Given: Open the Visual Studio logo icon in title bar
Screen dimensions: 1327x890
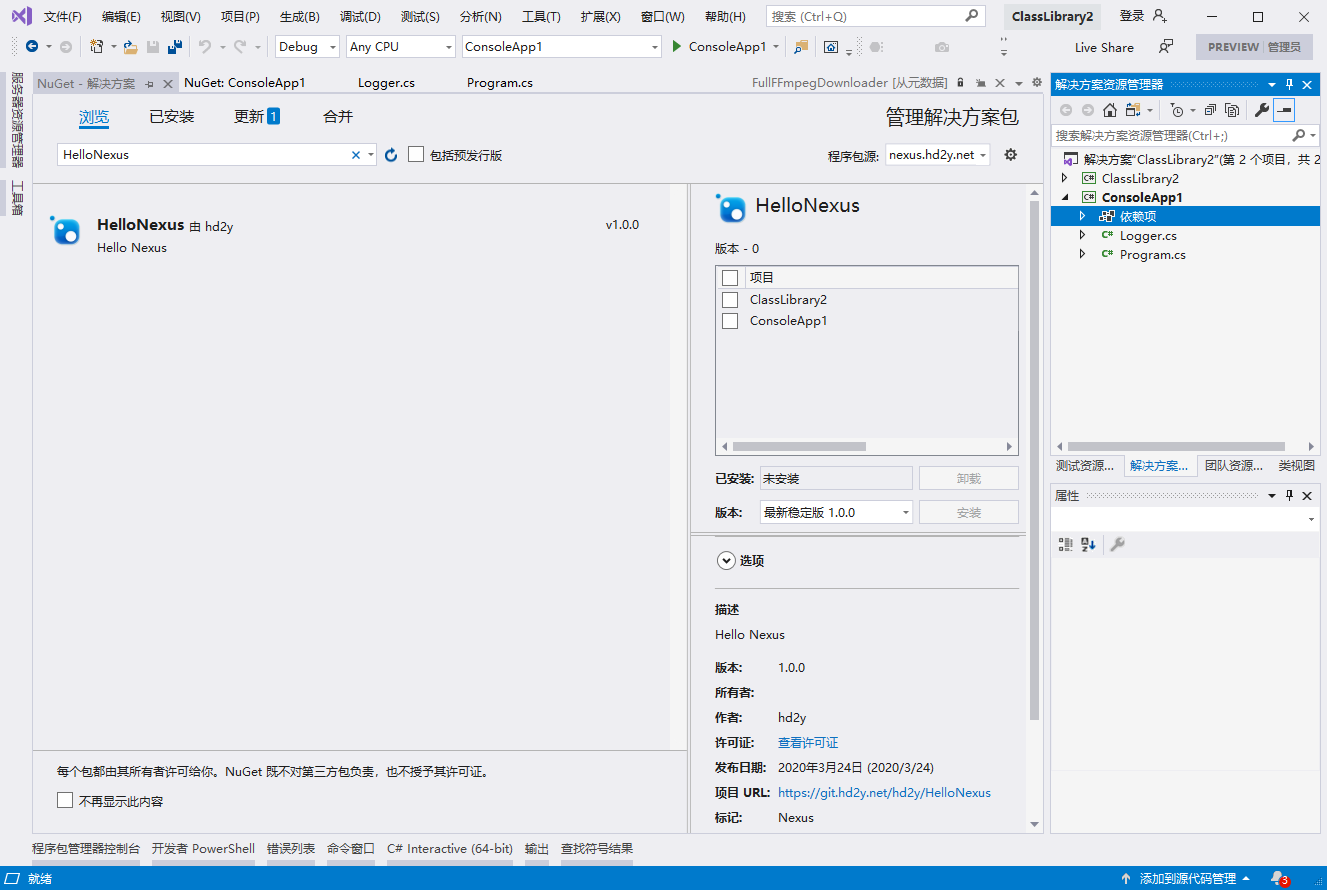Looking at the screenshot, I should click(x=21, y=16).
